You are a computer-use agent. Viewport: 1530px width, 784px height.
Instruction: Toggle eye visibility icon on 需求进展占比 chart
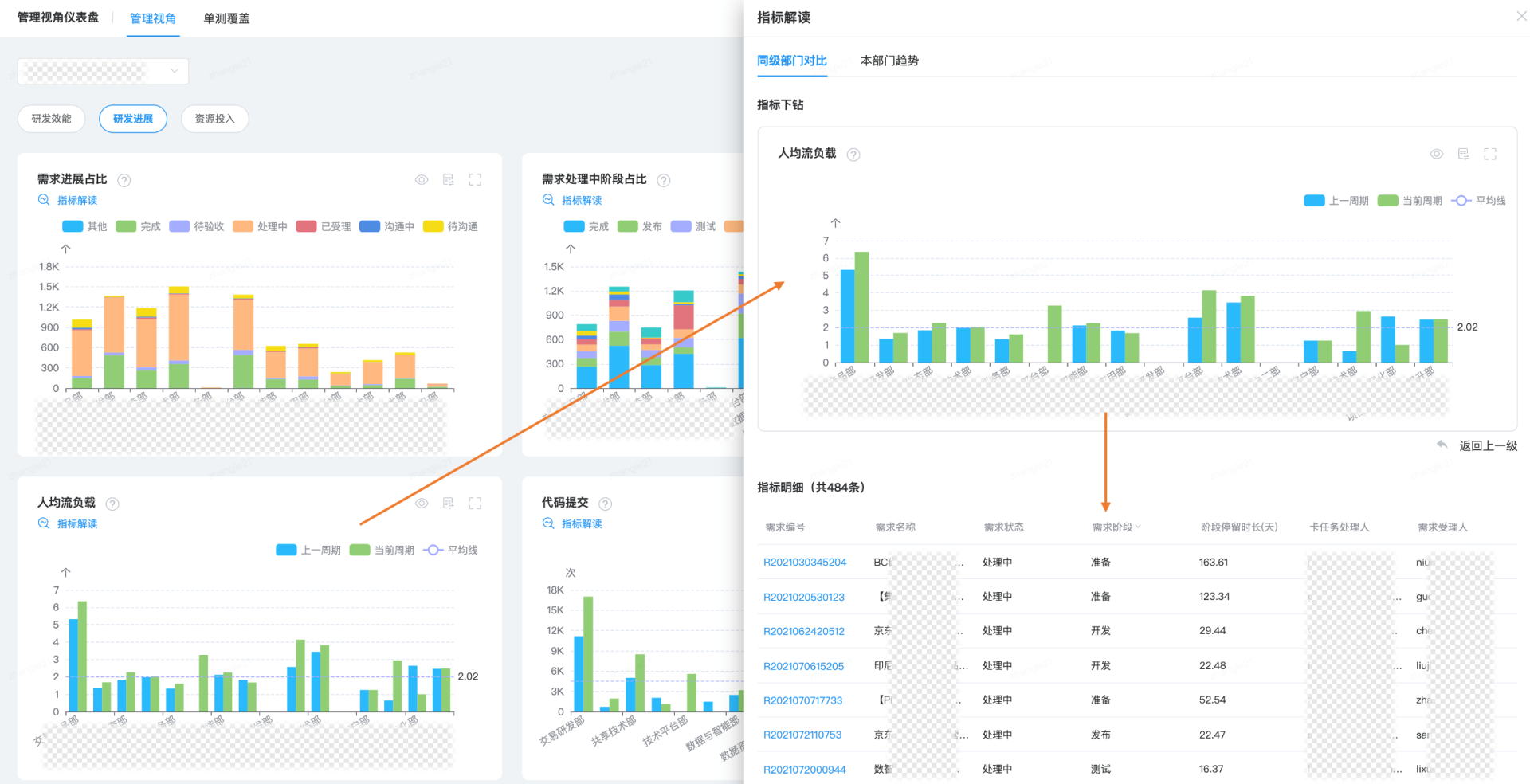422,180
